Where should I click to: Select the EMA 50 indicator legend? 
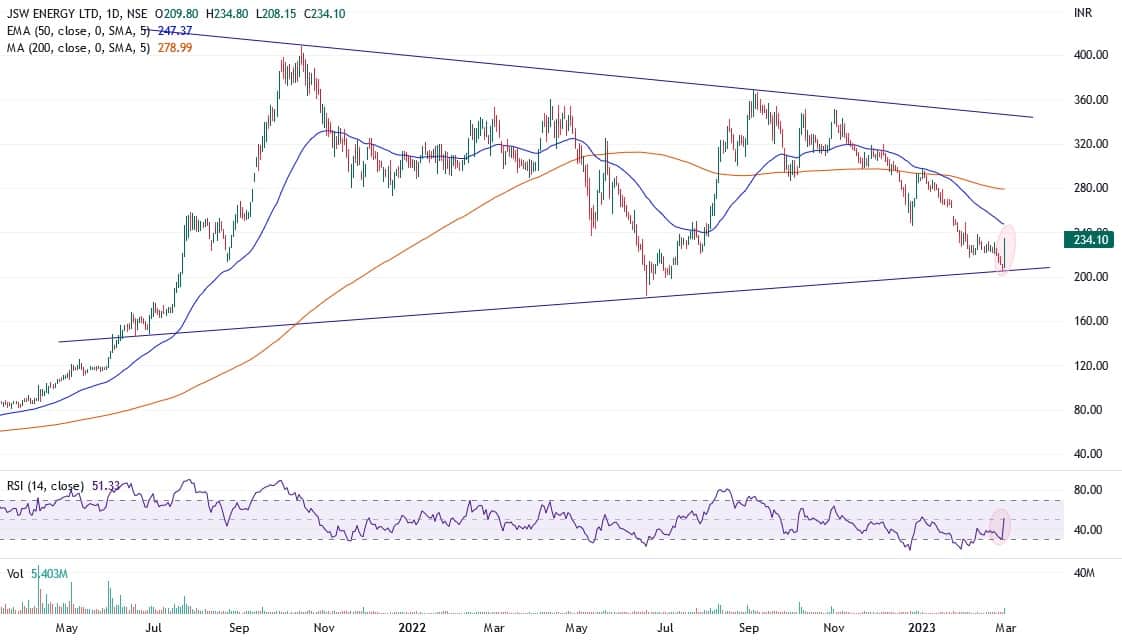tap(75, 31)
